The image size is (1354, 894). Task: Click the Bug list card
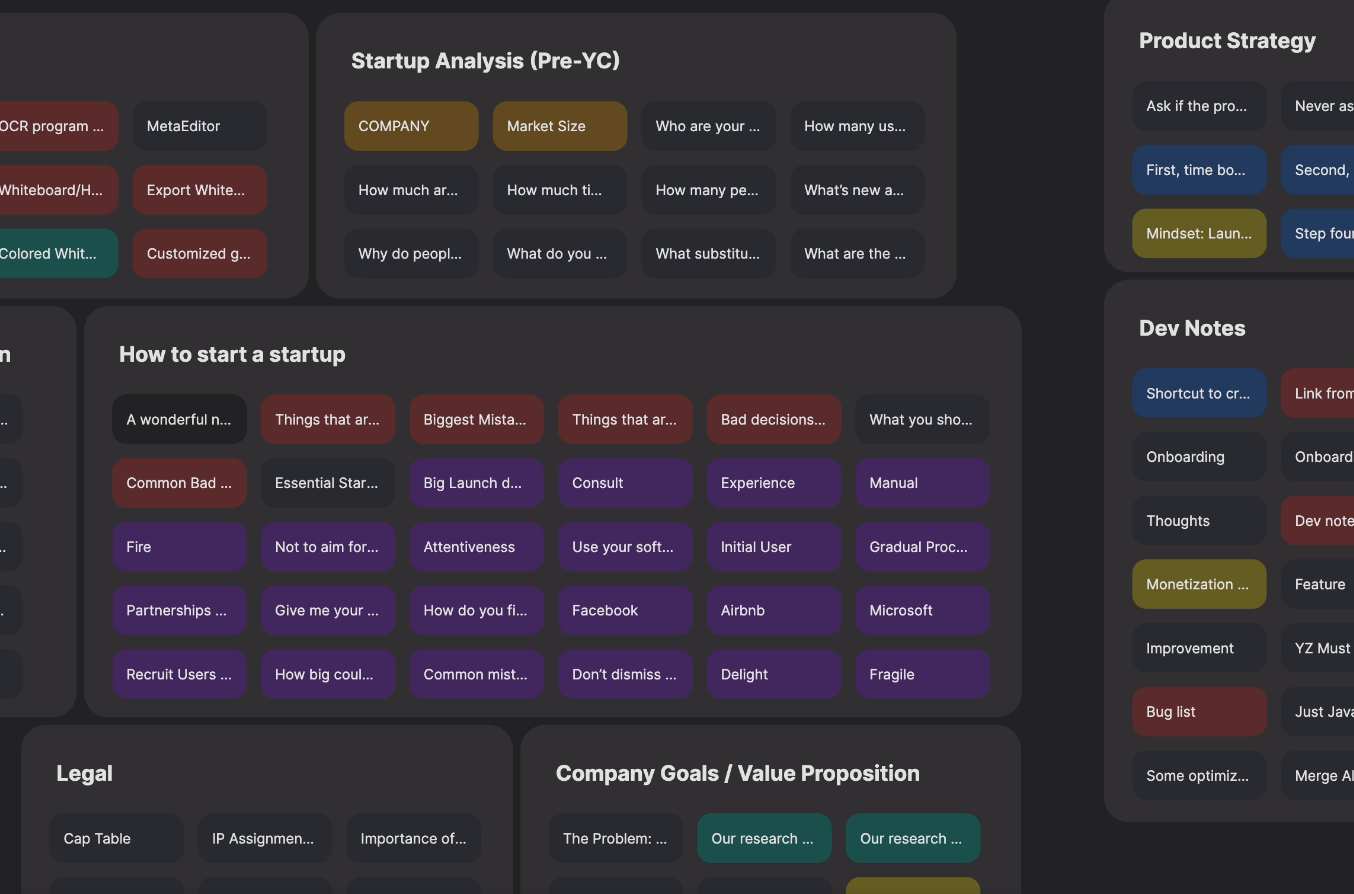point(1199,712)
